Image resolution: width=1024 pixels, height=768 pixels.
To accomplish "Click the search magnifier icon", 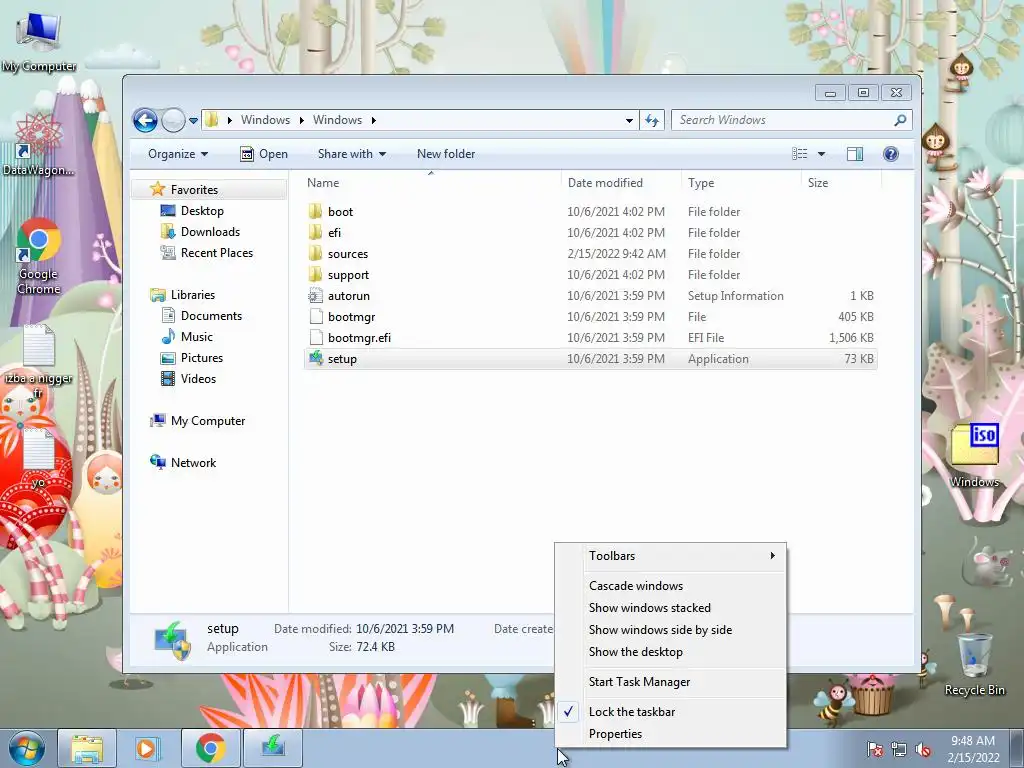I will point(900,120).
